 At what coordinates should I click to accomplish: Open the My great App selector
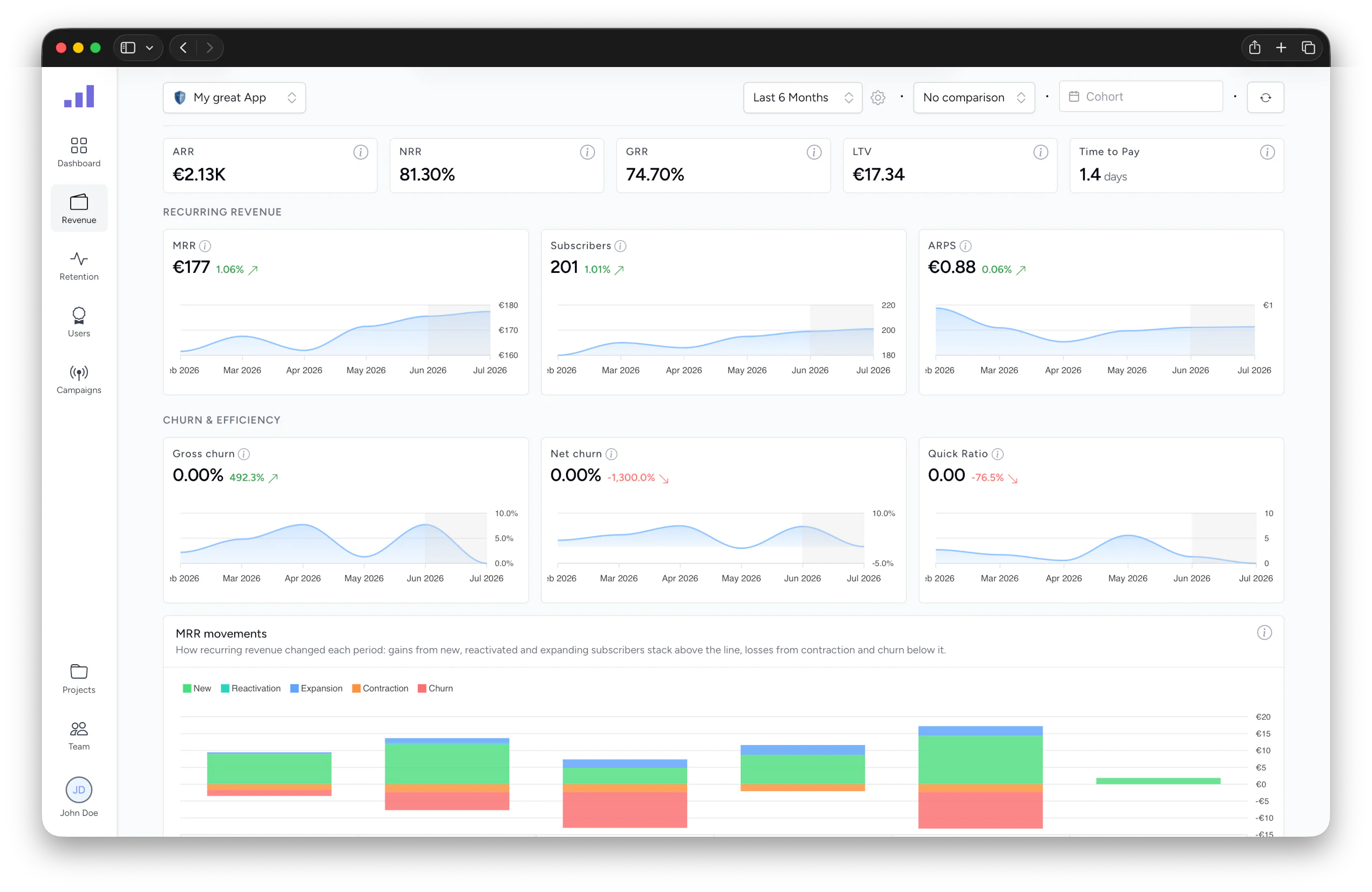[234, 98]
